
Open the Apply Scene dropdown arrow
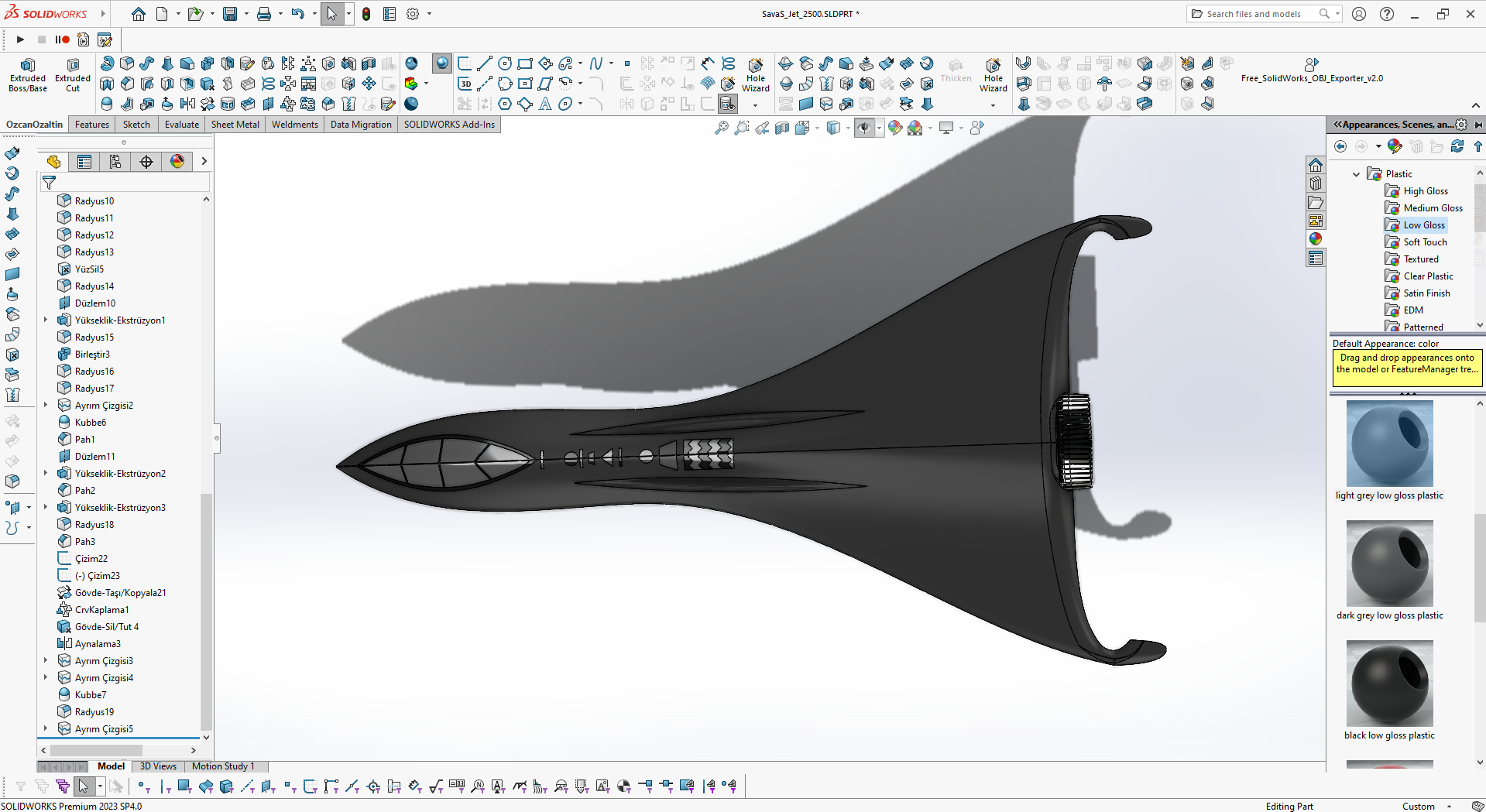point(929,128)
